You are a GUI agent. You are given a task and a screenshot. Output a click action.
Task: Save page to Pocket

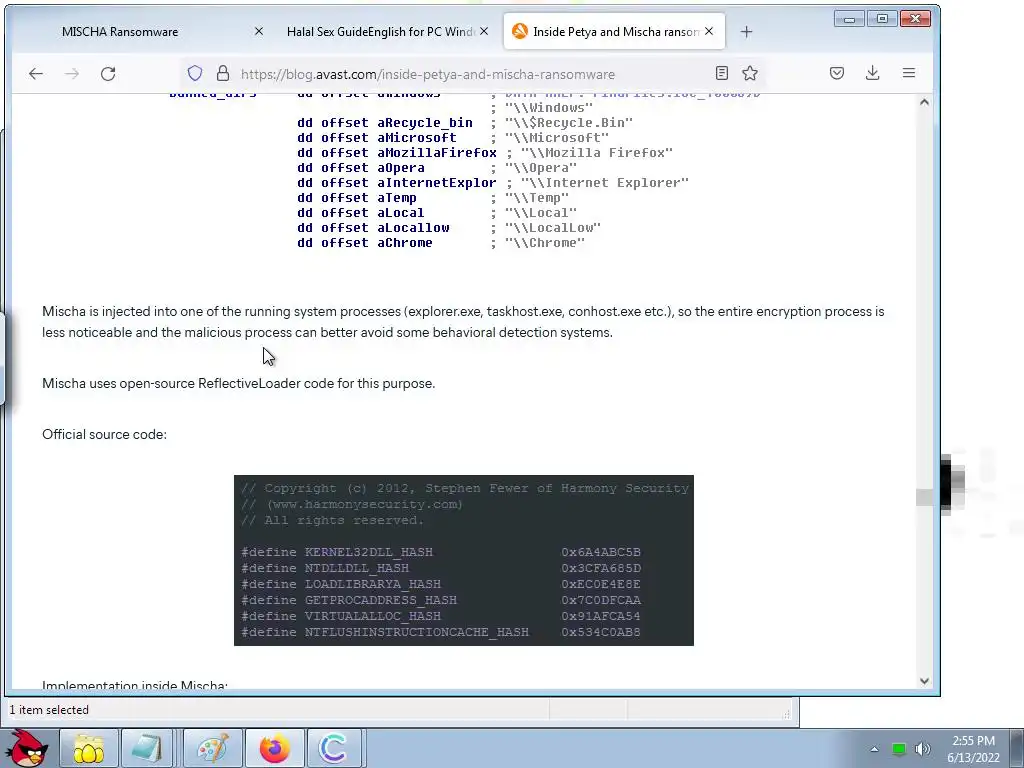click(837, 73)
